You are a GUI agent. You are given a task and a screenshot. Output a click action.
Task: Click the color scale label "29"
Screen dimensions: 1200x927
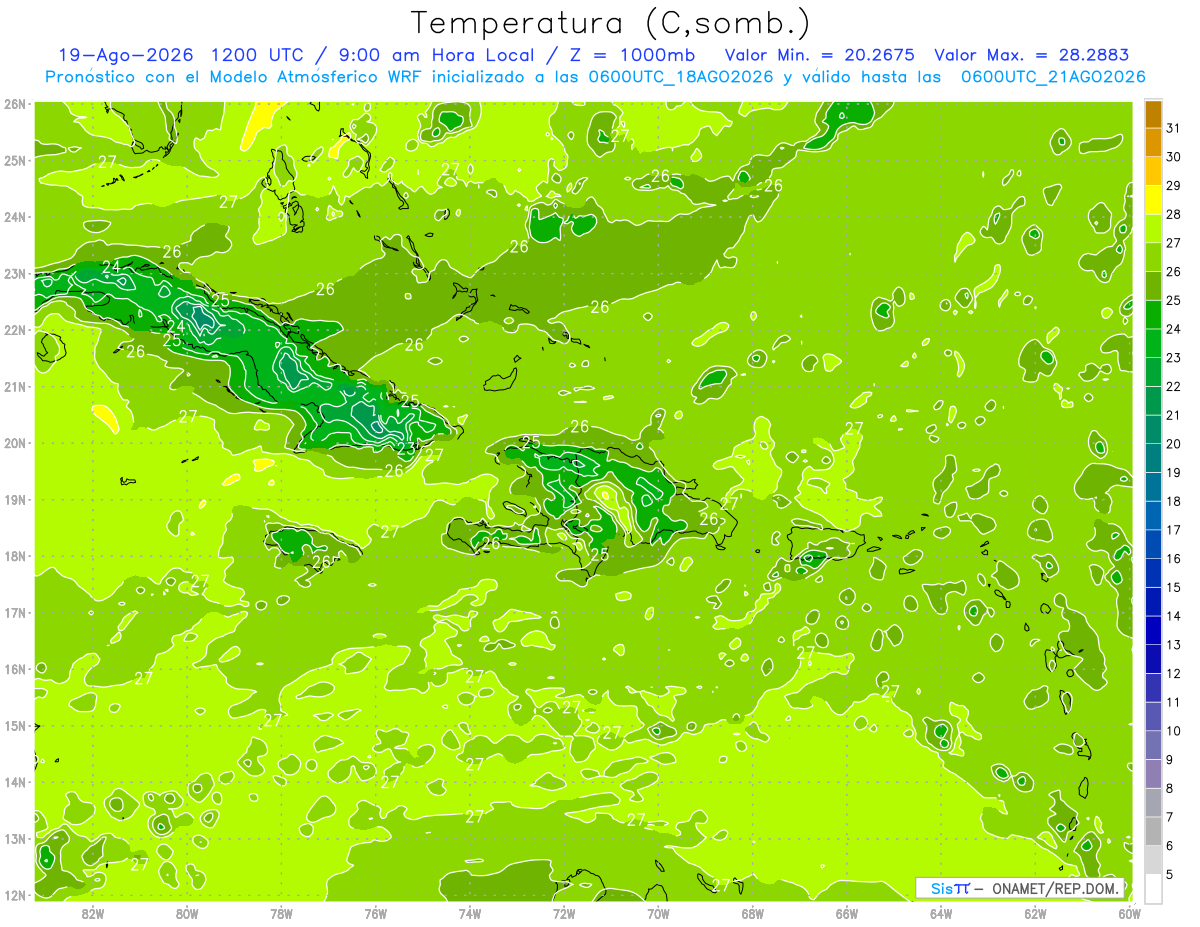tap(1173, 186)
